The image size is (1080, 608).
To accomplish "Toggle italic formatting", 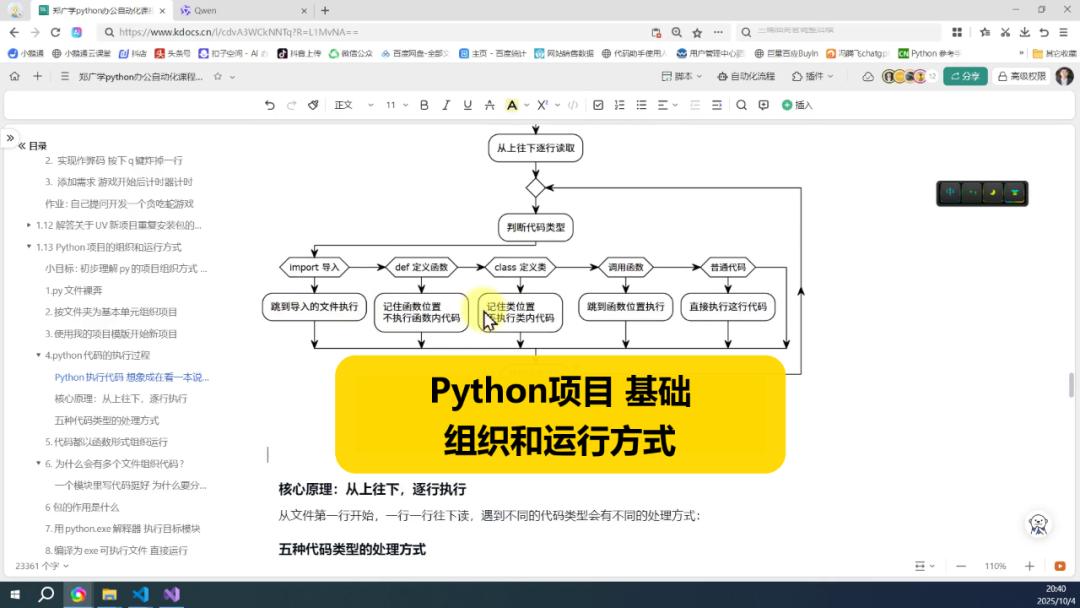I will (445, 105).
